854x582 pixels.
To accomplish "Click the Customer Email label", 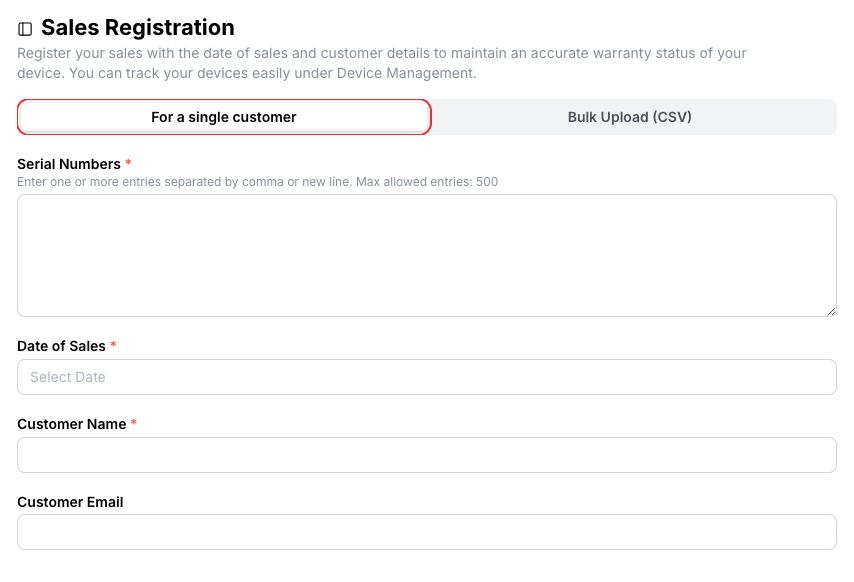I will [x=70, y=502].
